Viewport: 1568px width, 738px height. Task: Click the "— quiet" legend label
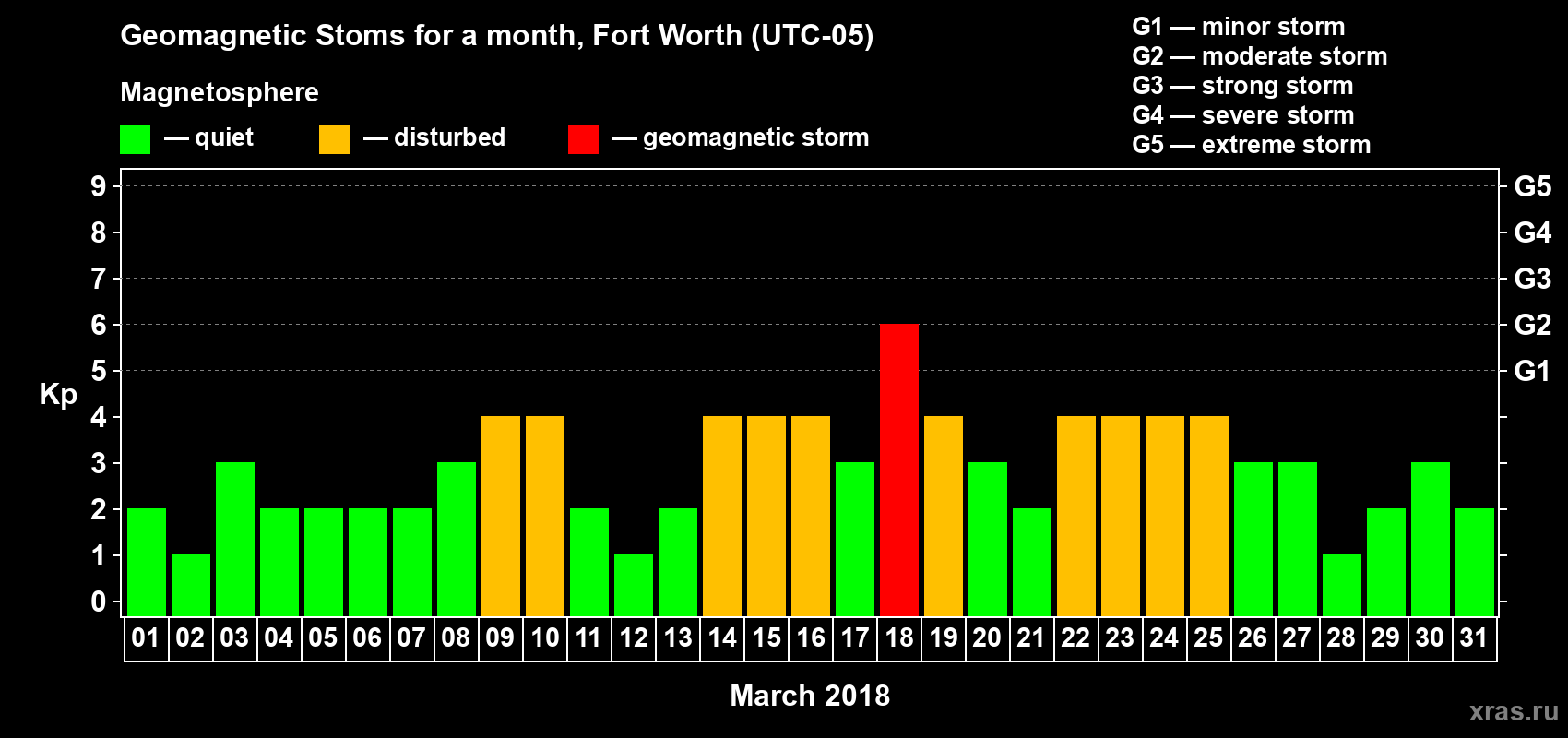[x=208, y=137]
